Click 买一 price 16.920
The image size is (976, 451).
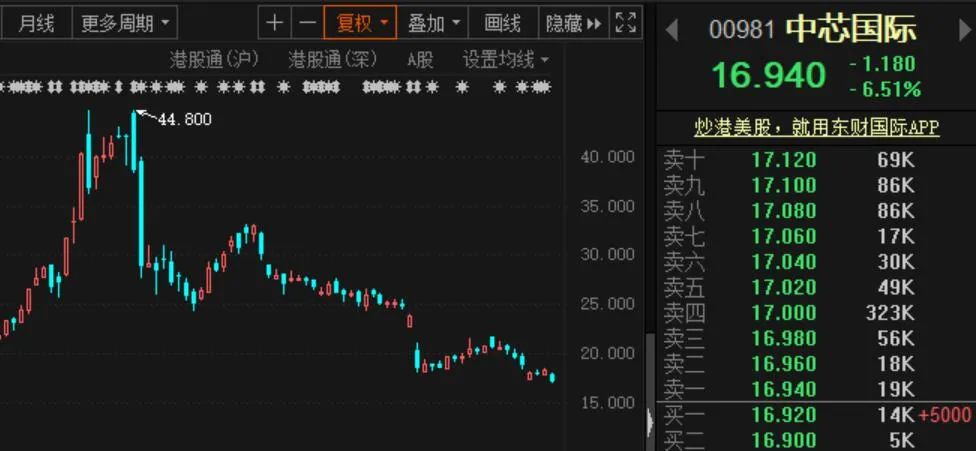(784, 414)
